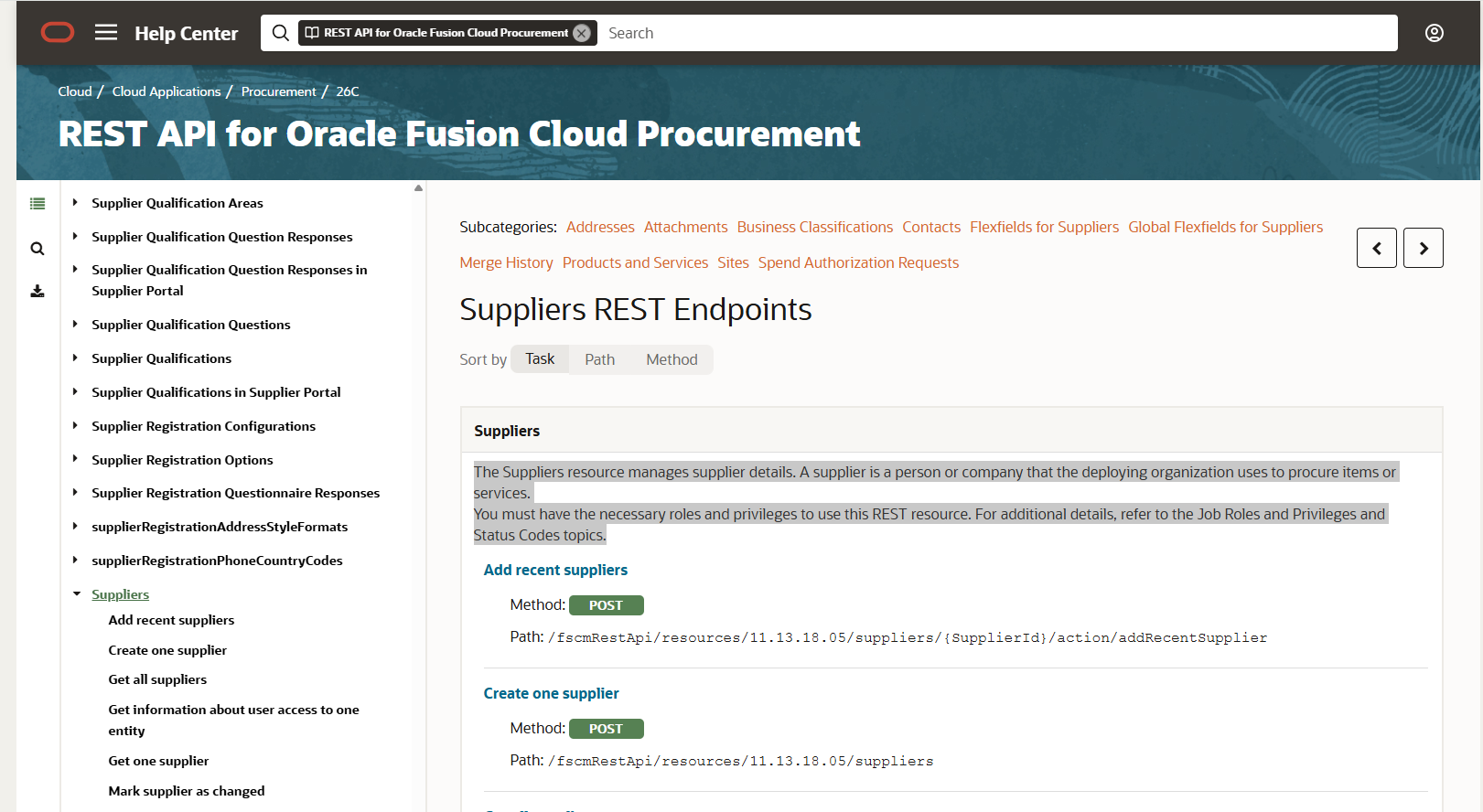Show the table of contents icon
Image resolution: width=1483 pixels, height=812 pixels.
click(x=38, y=204)
